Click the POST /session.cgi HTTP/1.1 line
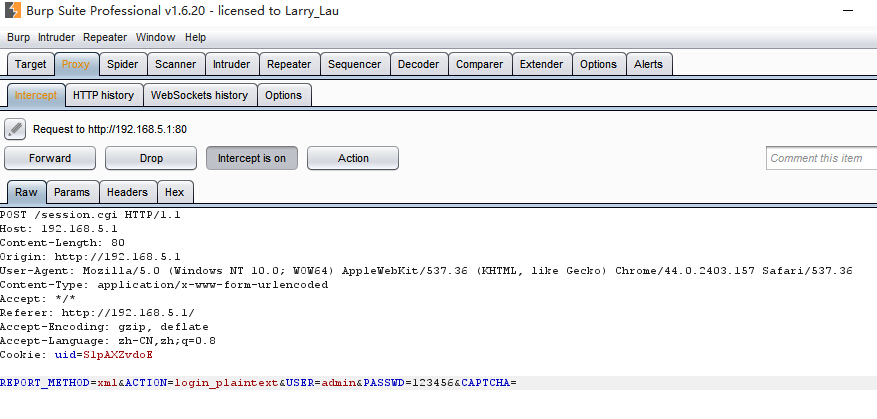This screenshot has height=419, width=877. coord(90,215)
